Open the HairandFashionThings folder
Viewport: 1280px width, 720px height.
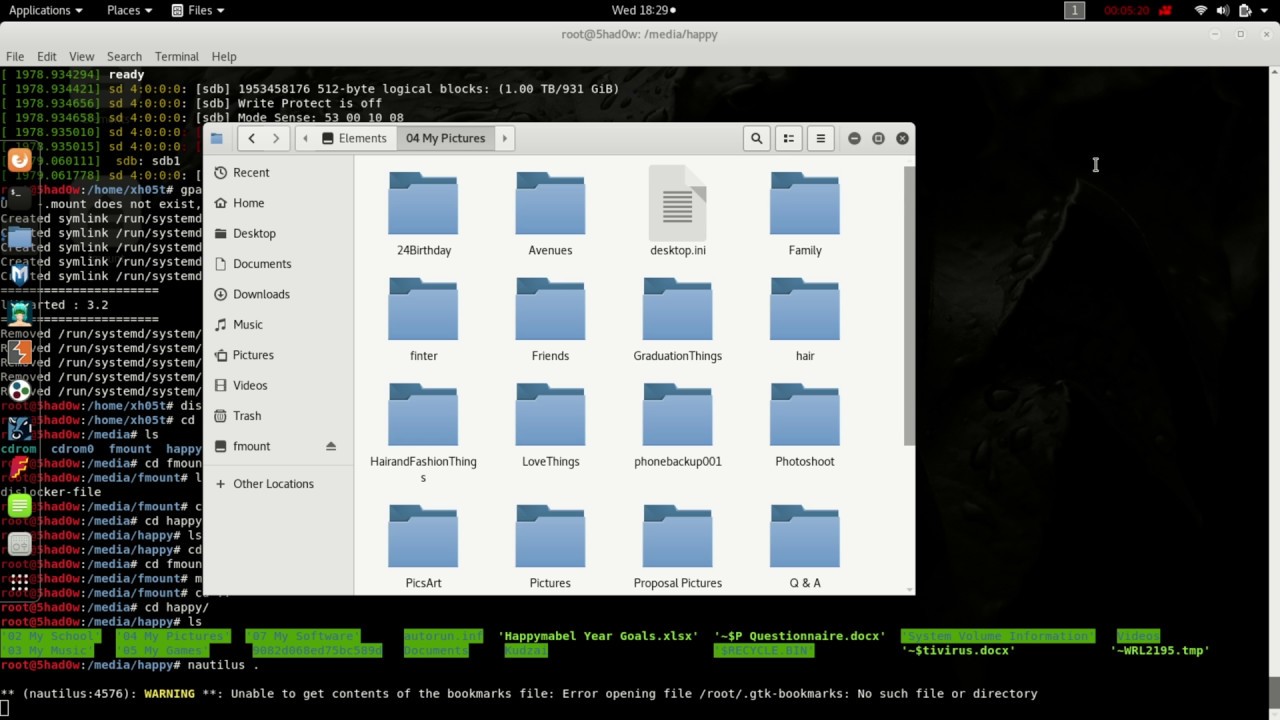[x=423, y=433]
